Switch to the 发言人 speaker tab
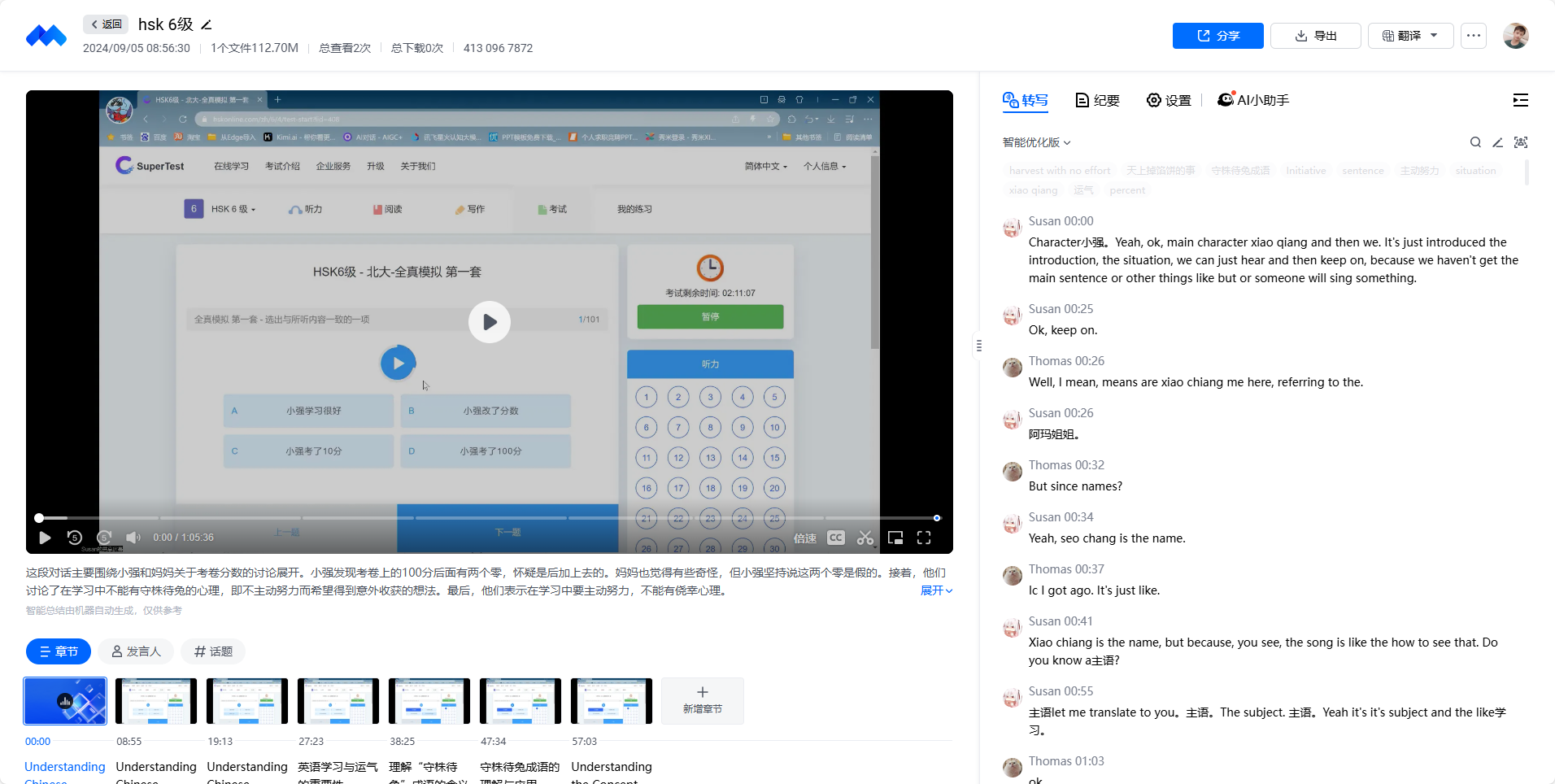The width and height of the screenshot is (1555, 784). 135,651
